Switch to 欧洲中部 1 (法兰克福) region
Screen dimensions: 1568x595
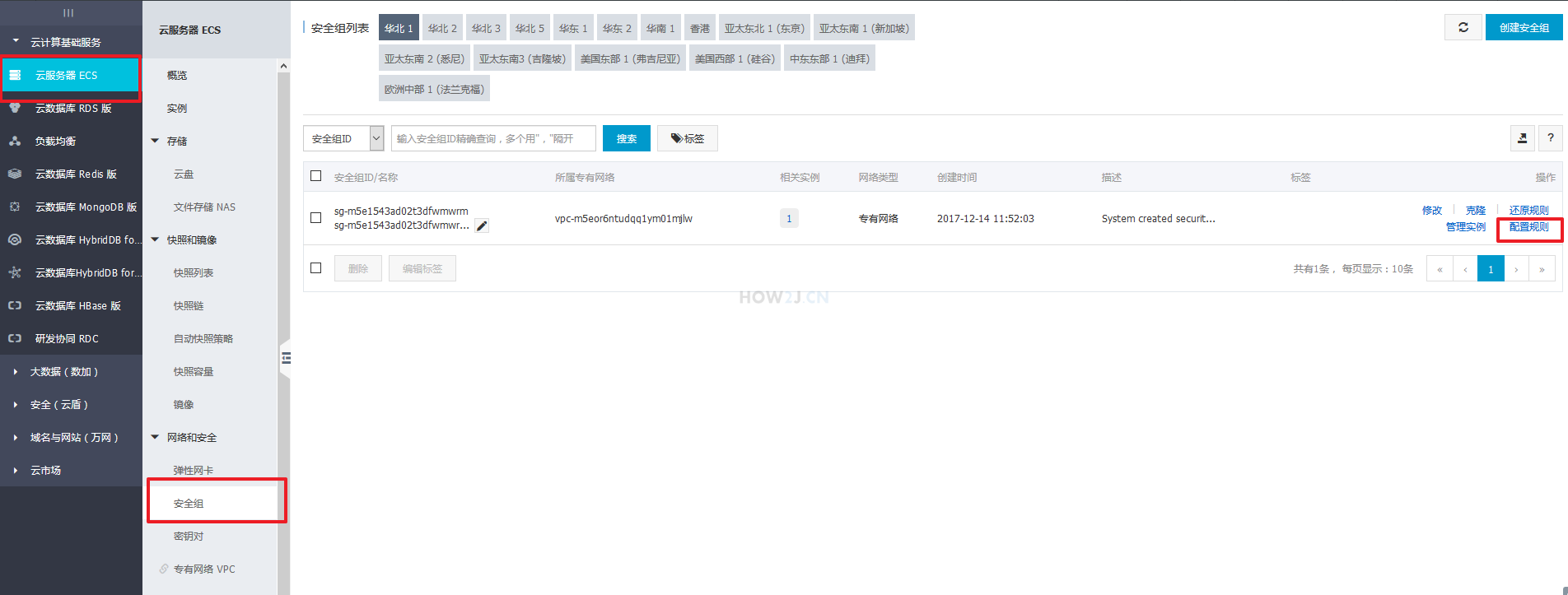point(434,89)
